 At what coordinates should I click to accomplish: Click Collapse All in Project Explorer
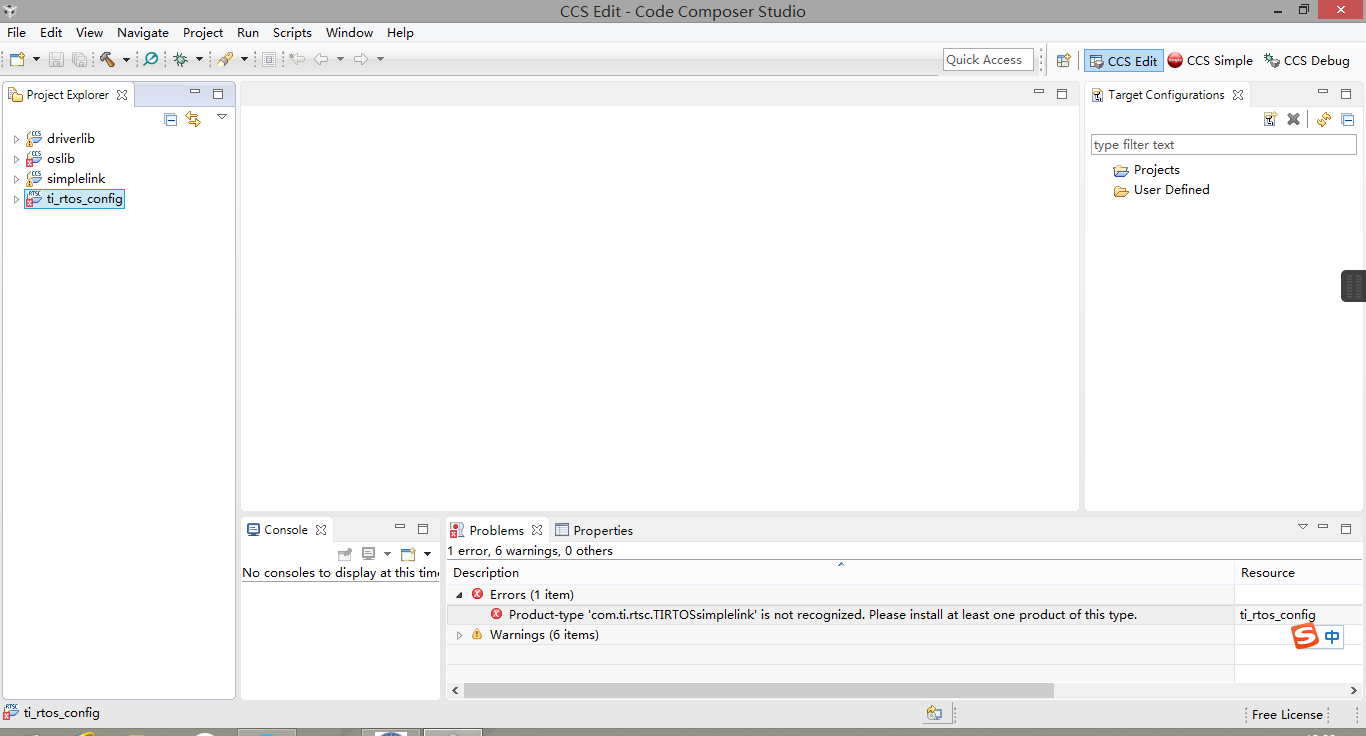[170, 119]
